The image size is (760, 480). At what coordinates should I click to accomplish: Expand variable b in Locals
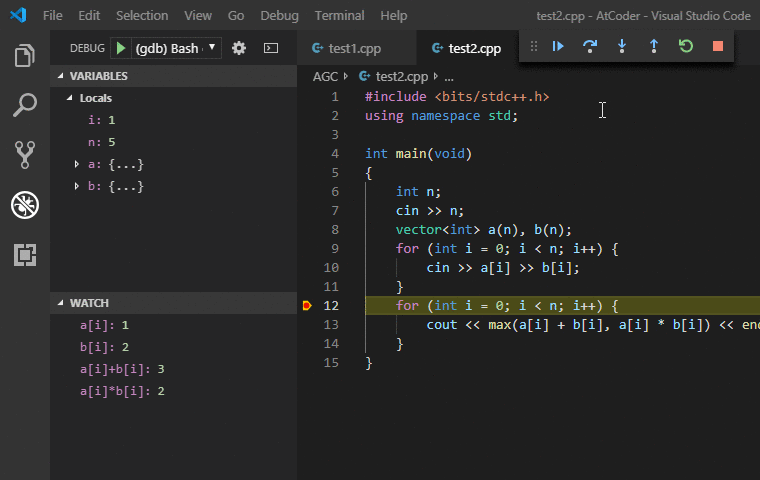pos(78,186)
